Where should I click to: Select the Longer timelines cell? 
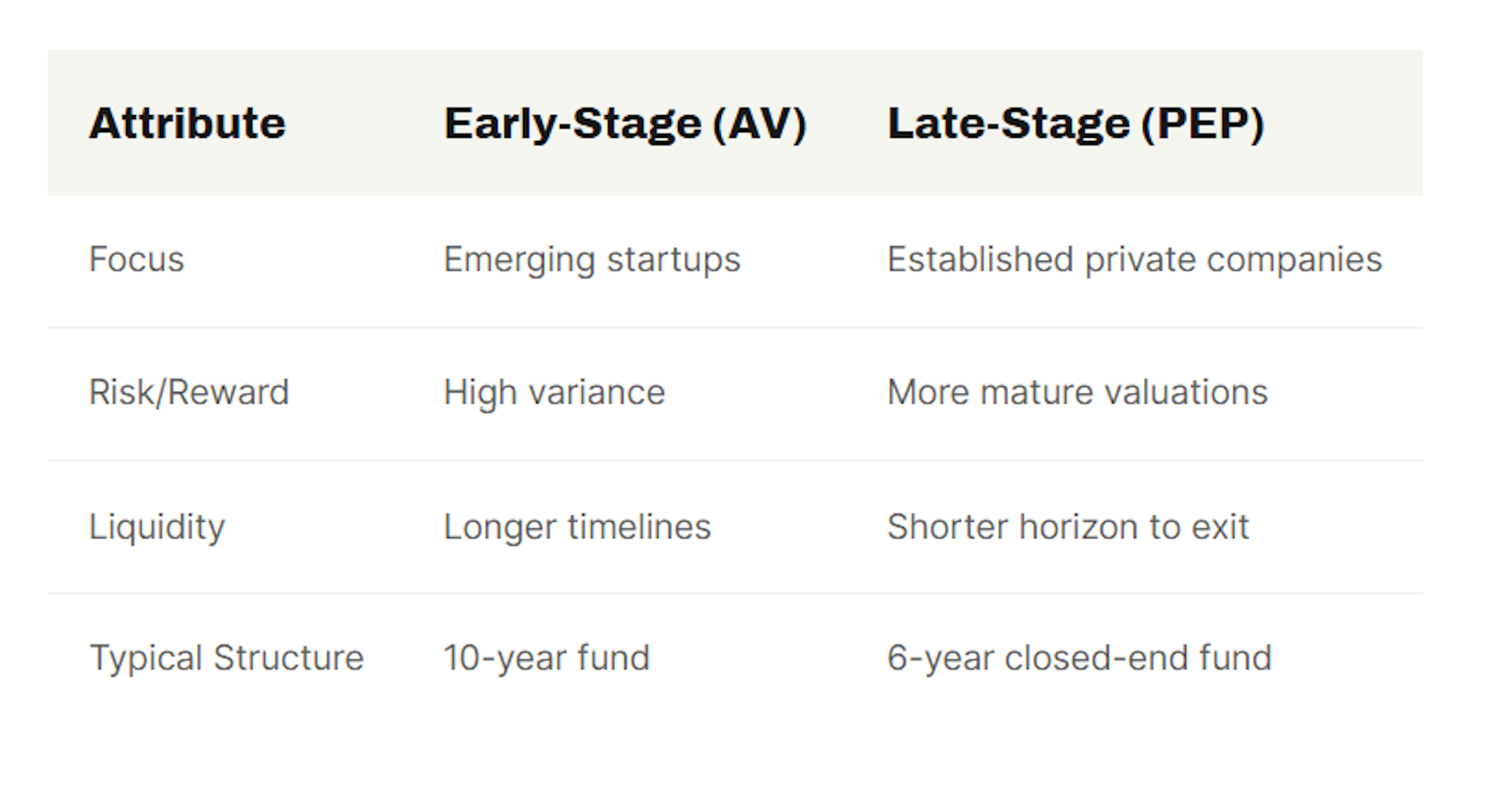(577, 527)
